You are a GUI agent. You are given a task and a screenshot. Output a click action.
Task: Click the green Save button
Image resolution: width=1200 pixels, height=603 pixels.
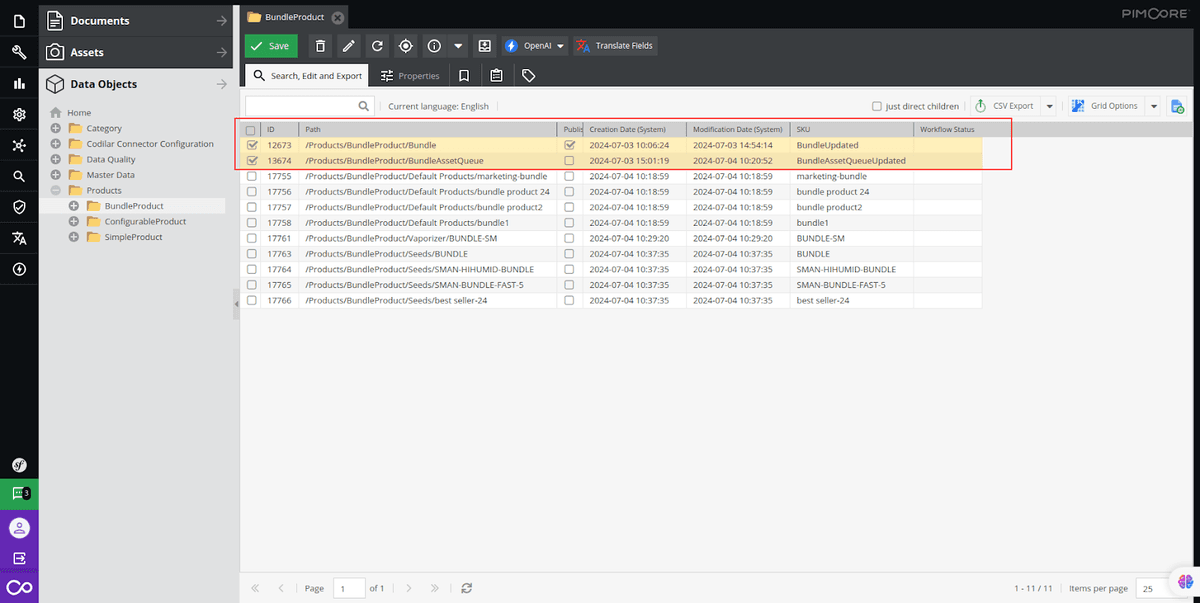[271, 46]
